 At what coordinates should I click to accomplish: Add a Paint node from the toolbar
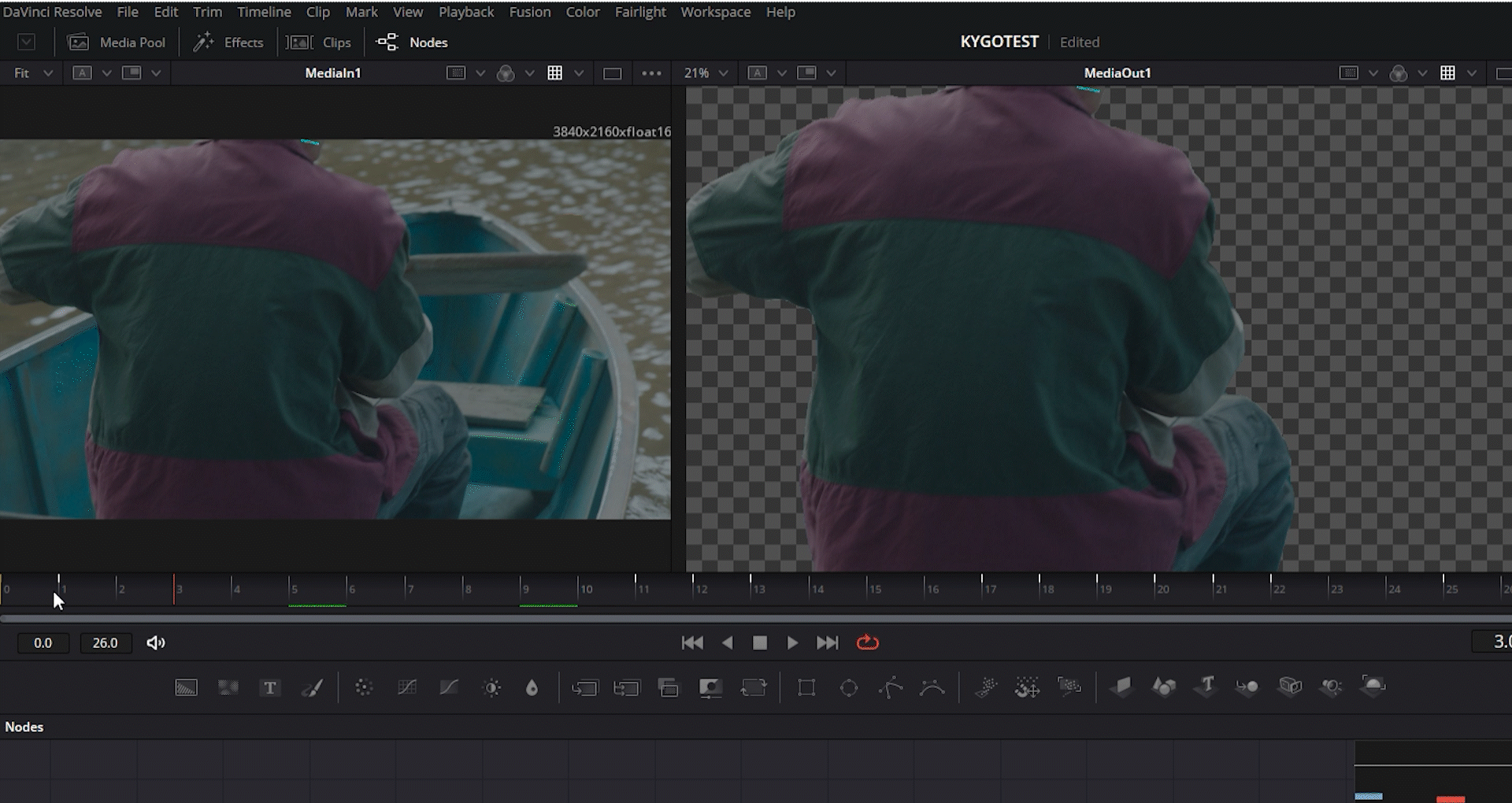[313, 688]
